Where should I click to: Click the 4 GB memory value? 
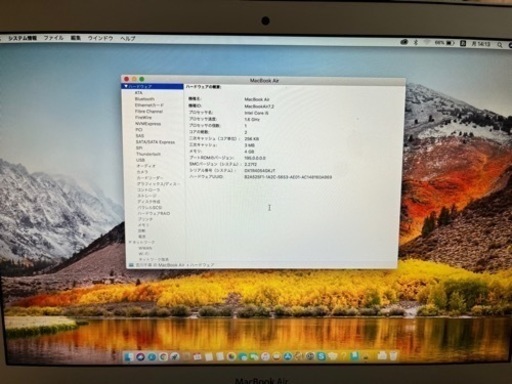pyautogui.click(x=249, y=151)
